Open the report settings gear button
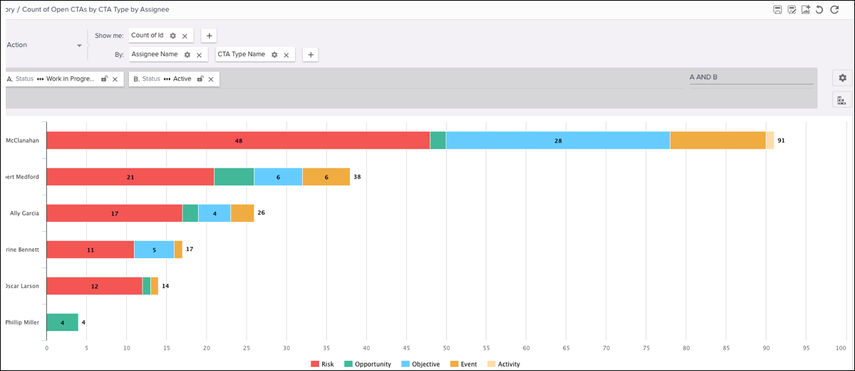The height and width of the screenshot is (371, 855). click(x=842, y=78)
